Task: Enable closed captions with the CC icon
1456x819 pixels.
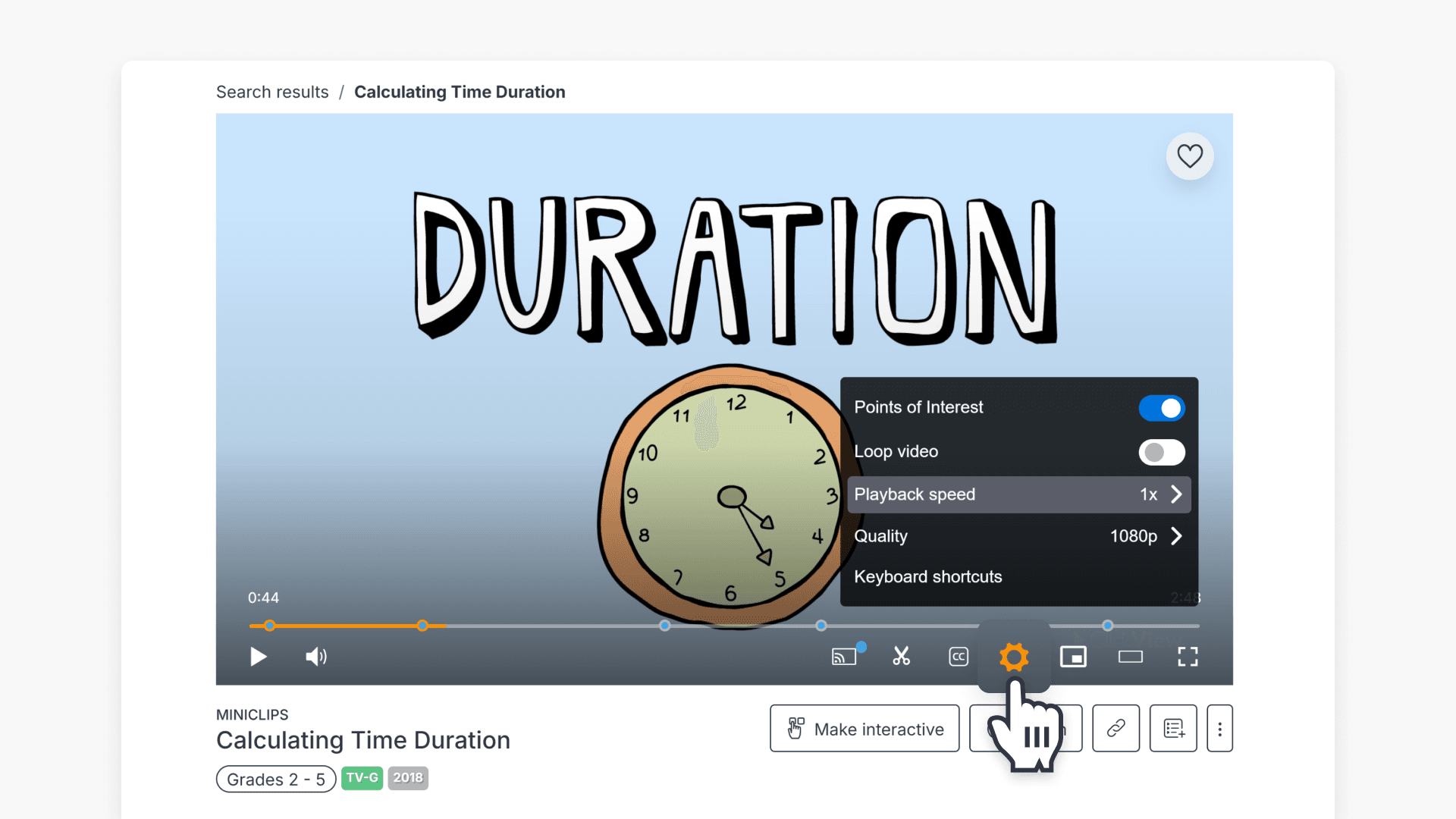Action: (958, 657)
